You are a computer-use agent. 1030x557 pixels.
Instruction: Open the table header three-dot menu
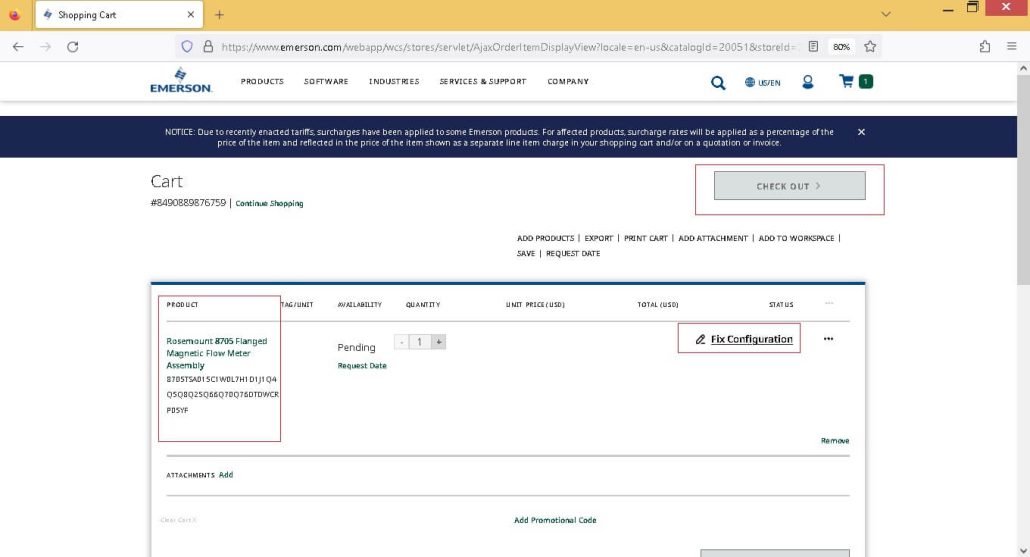pos(829,303)
